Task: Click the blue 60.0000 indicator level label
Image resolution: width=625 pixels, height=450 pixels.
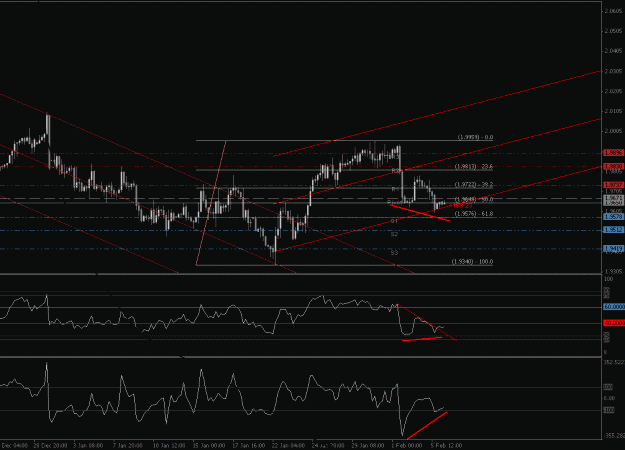Action: point(614,307)
